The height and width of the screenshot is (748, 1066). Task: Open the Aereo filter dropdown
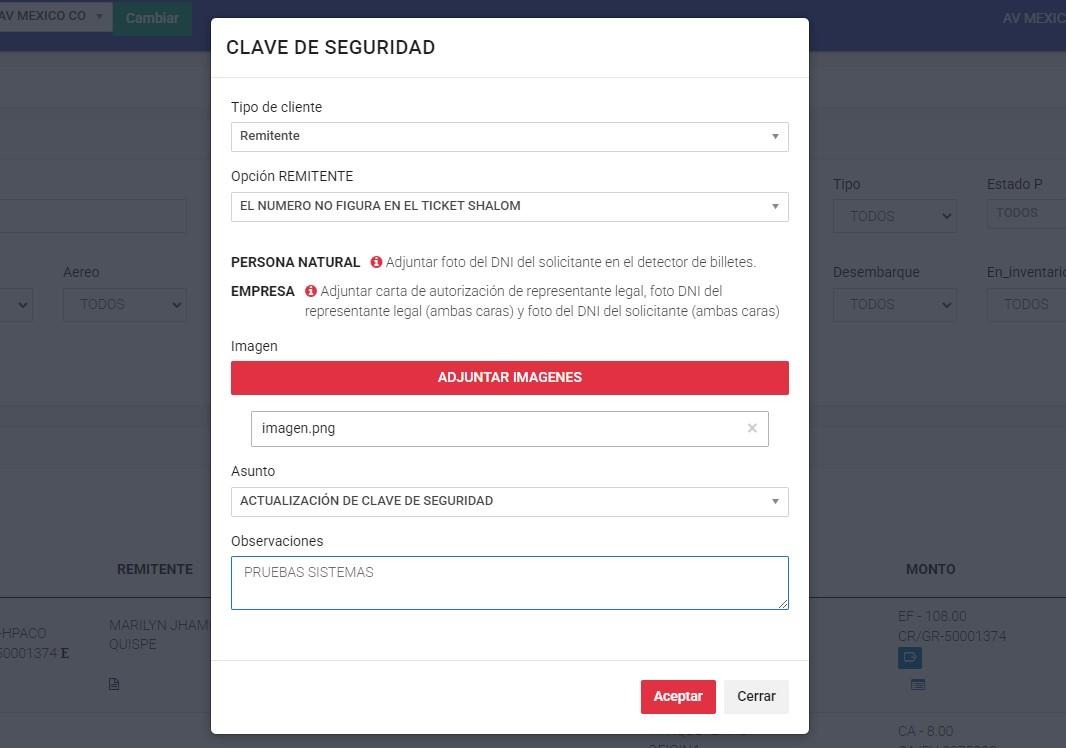pos(124,304)
